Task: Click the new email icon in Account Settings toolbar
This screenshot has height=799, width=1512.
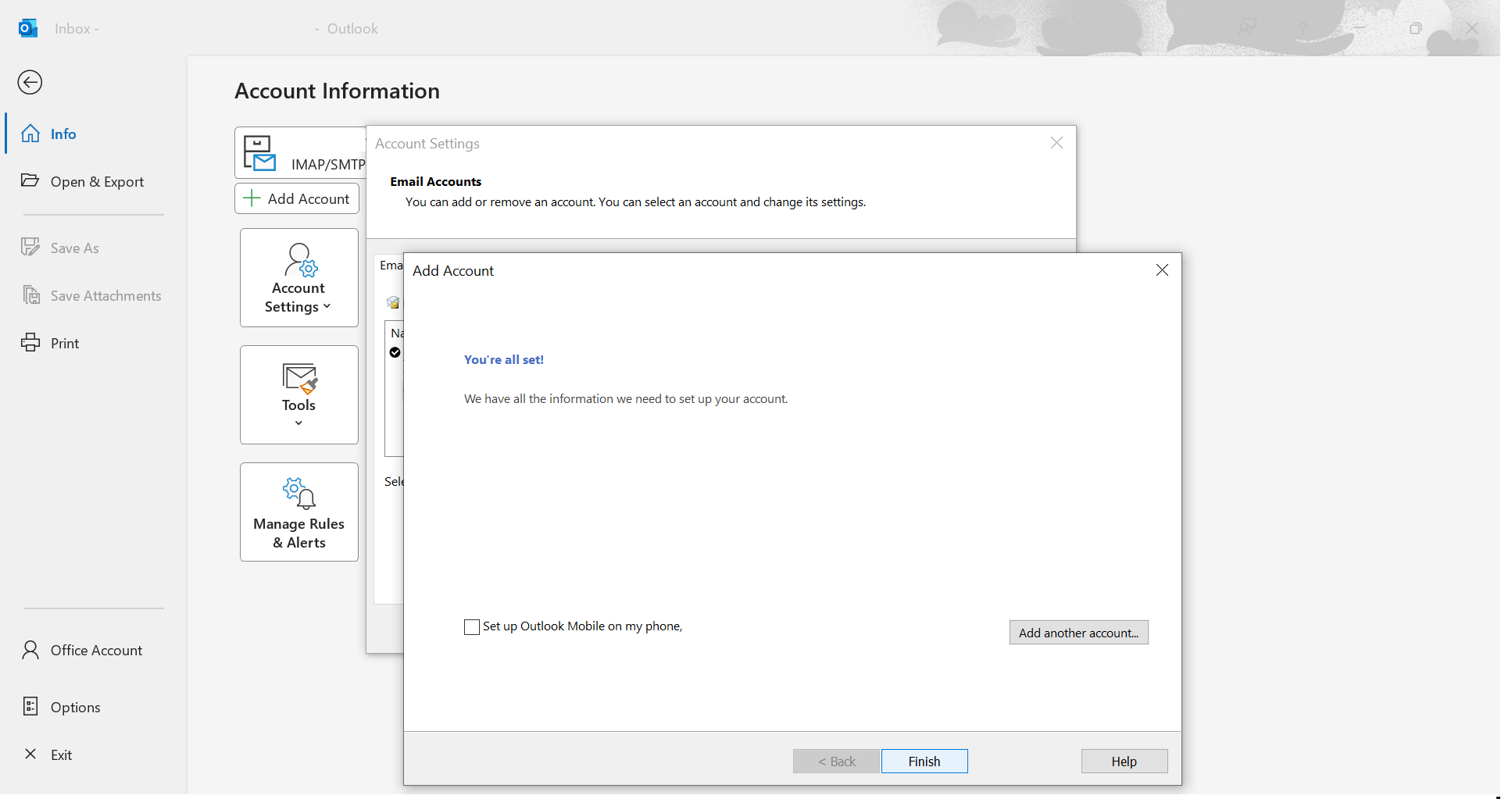Action: coord(393,302)
